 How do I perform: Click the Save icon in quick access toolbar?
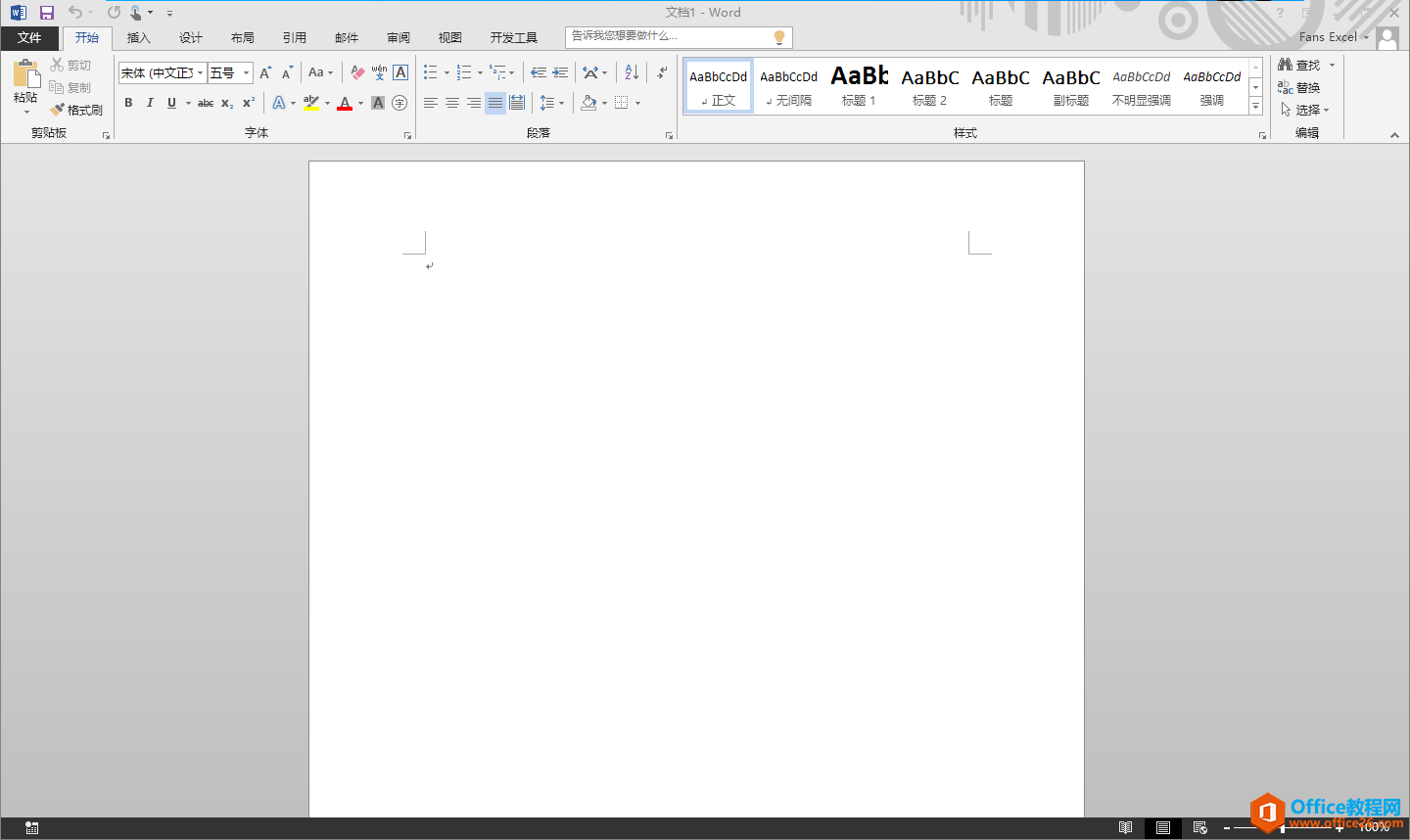(x=46, y=13)
